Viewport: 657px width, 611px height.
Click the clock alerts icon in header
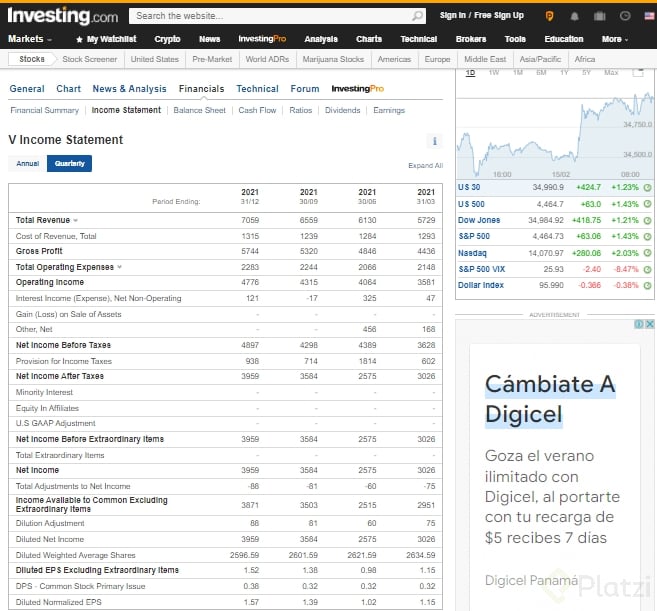click(625, 16)
